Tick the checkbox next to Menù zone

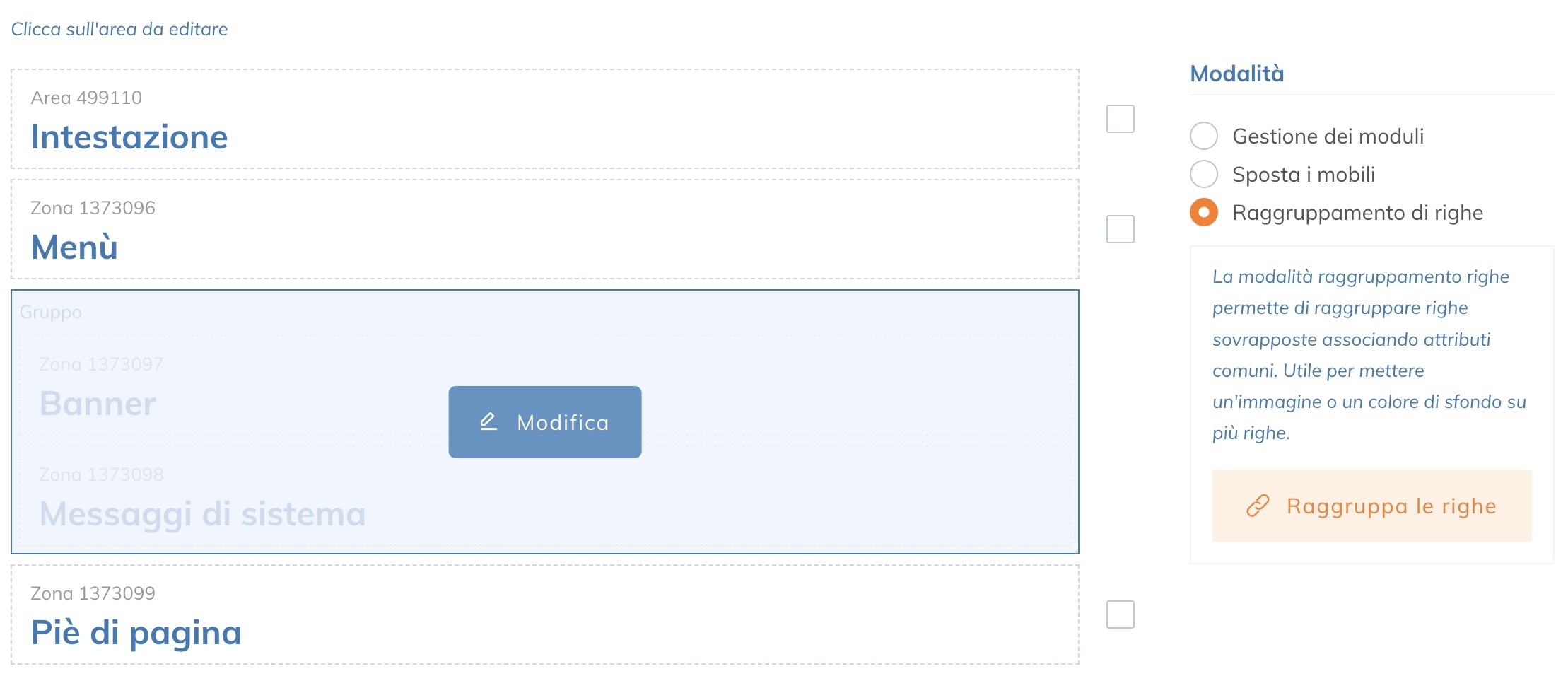[1120, 229]
